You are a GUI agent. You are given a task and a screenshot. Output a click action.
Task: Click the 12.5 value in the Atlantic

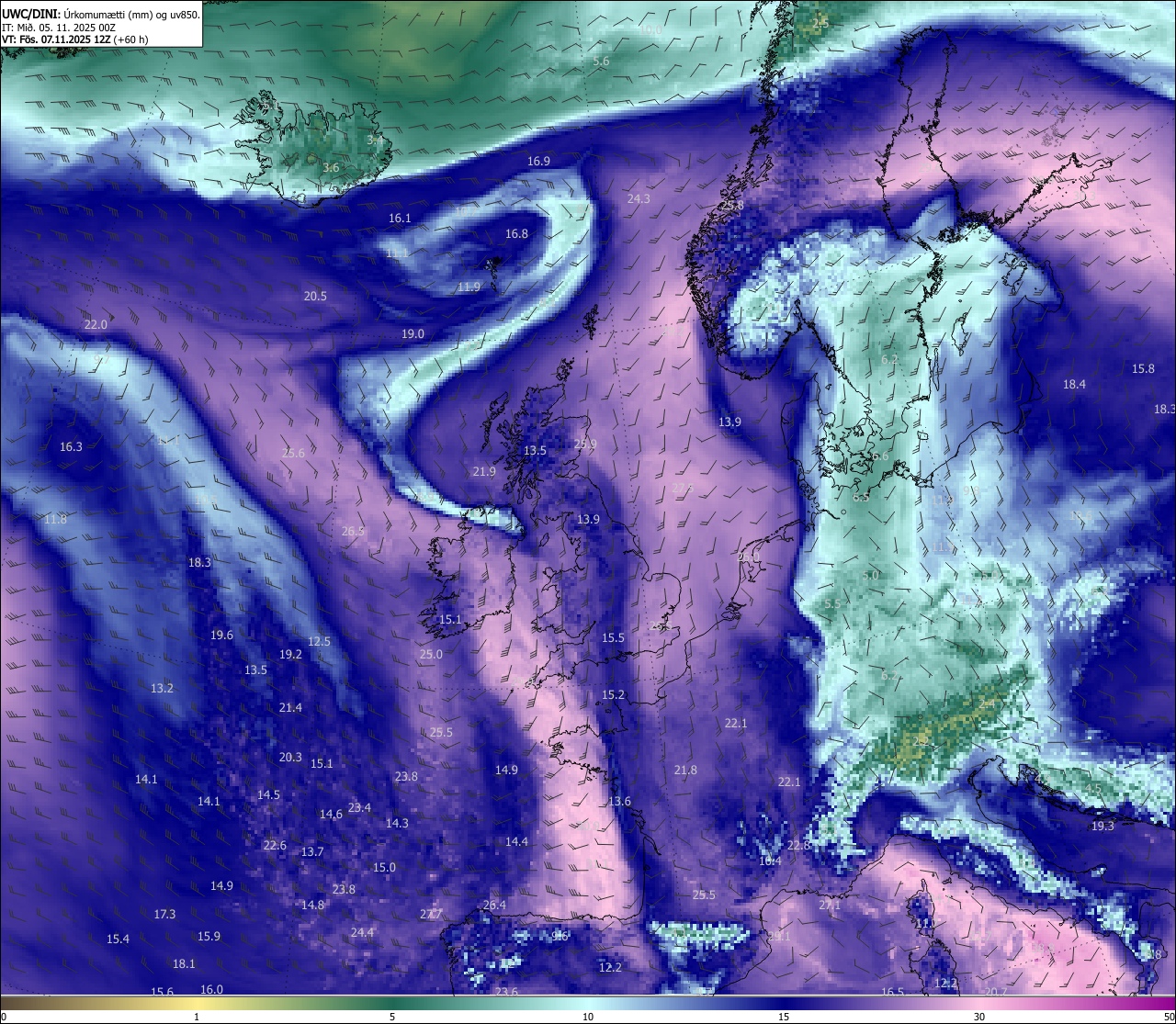pyautogui.click(x=319, y=642)
